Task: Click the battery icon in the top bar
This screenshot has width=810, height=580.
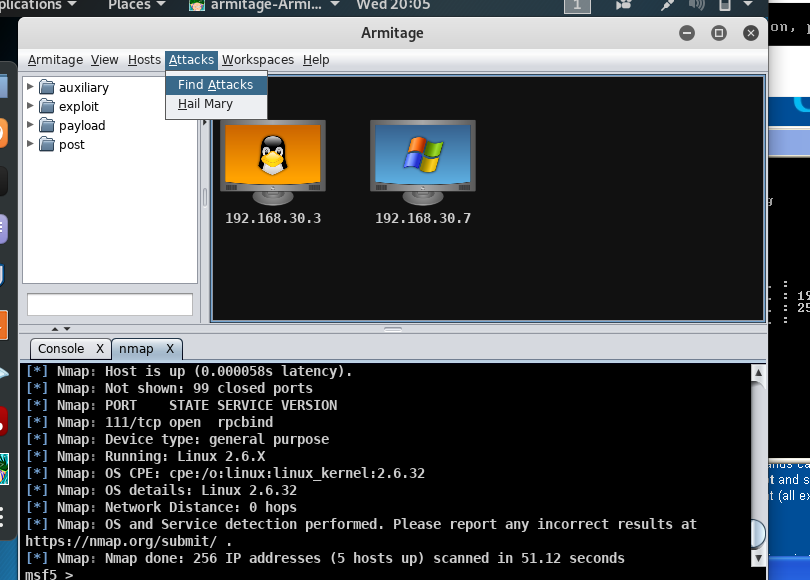Action: [x=725, y=5]
